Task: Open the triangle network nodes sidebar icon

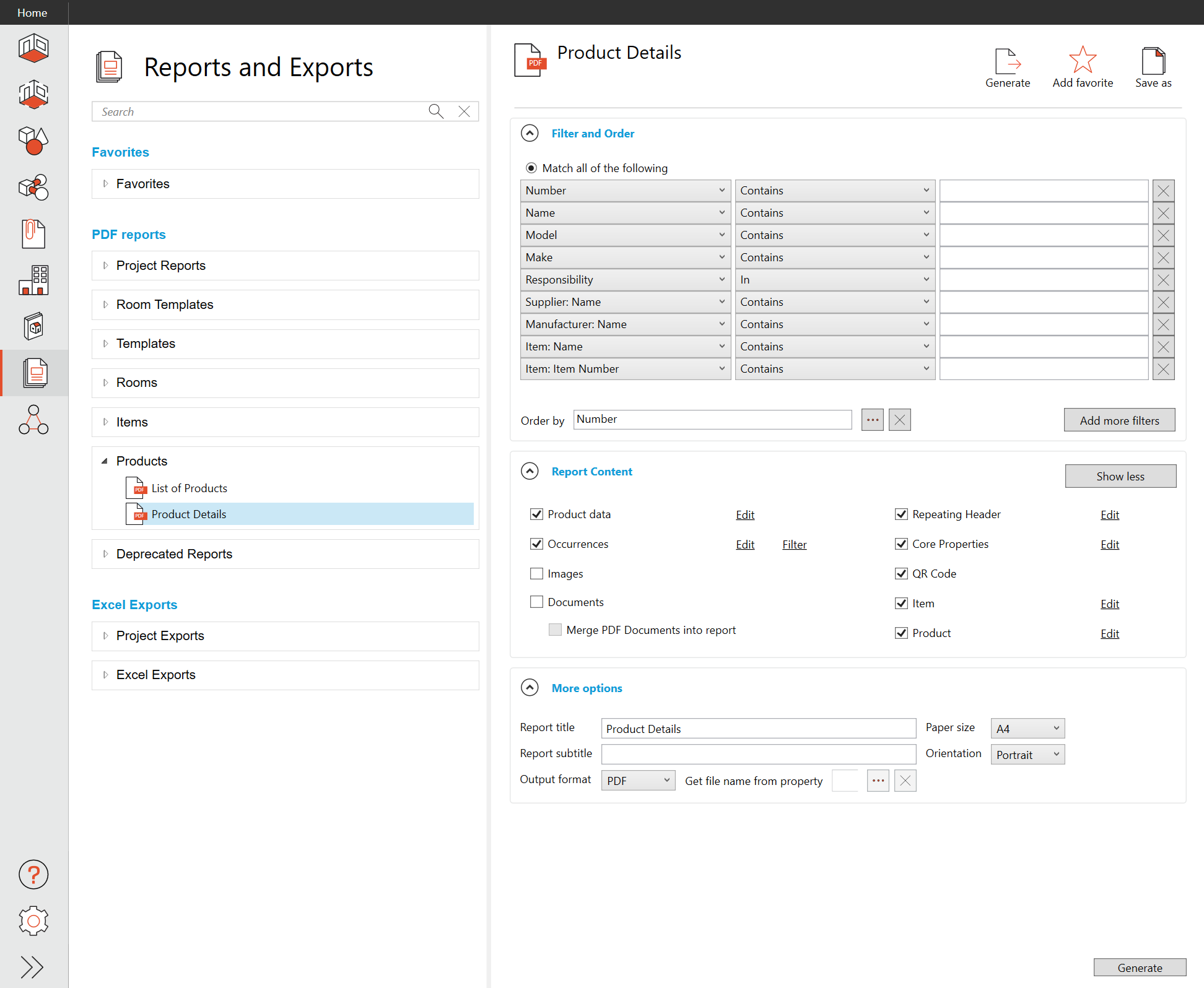Action: click(x=33, y=420)
